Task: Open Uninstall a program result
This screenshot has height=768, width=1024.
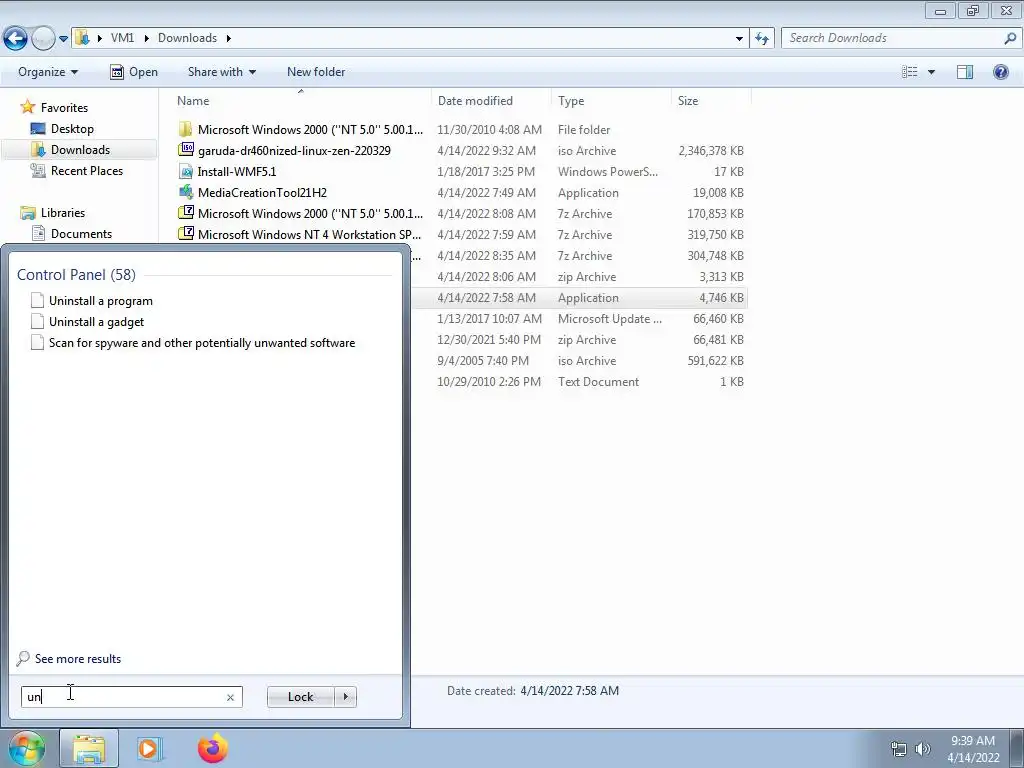Action: click(x=101, y=301)
